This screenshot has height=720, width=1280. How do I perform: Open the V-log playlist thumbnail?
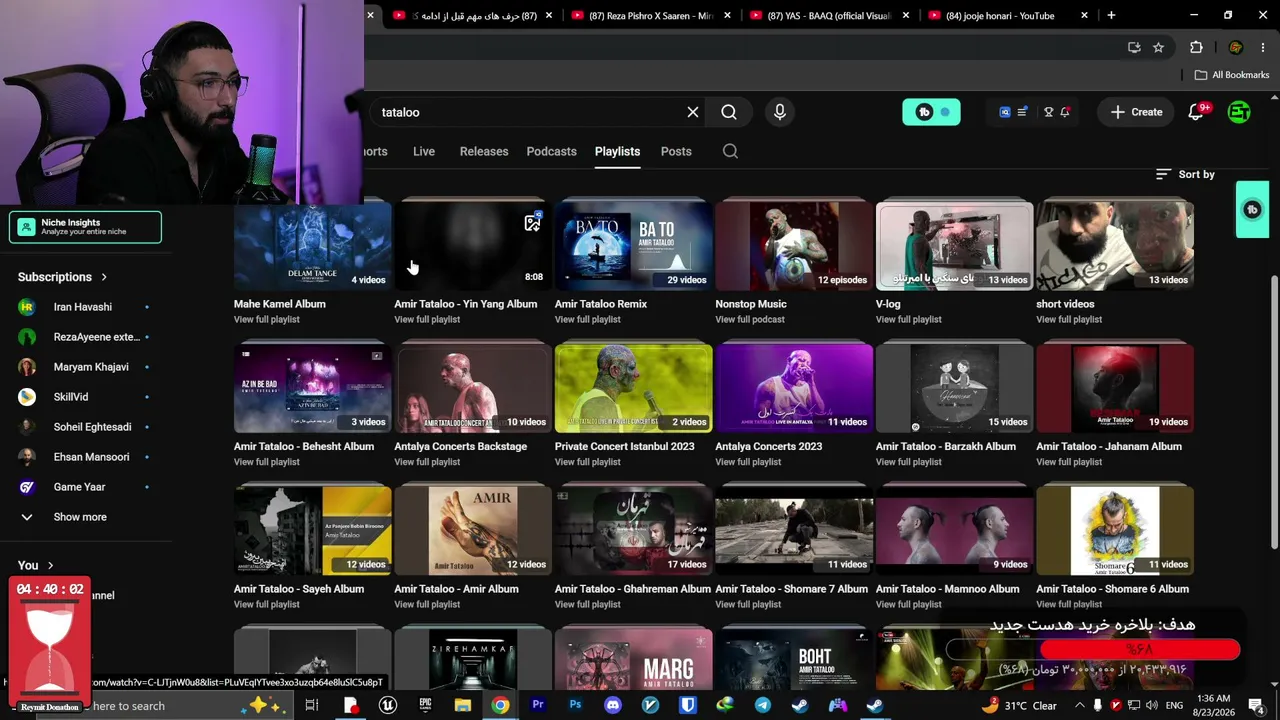point(954,245)
